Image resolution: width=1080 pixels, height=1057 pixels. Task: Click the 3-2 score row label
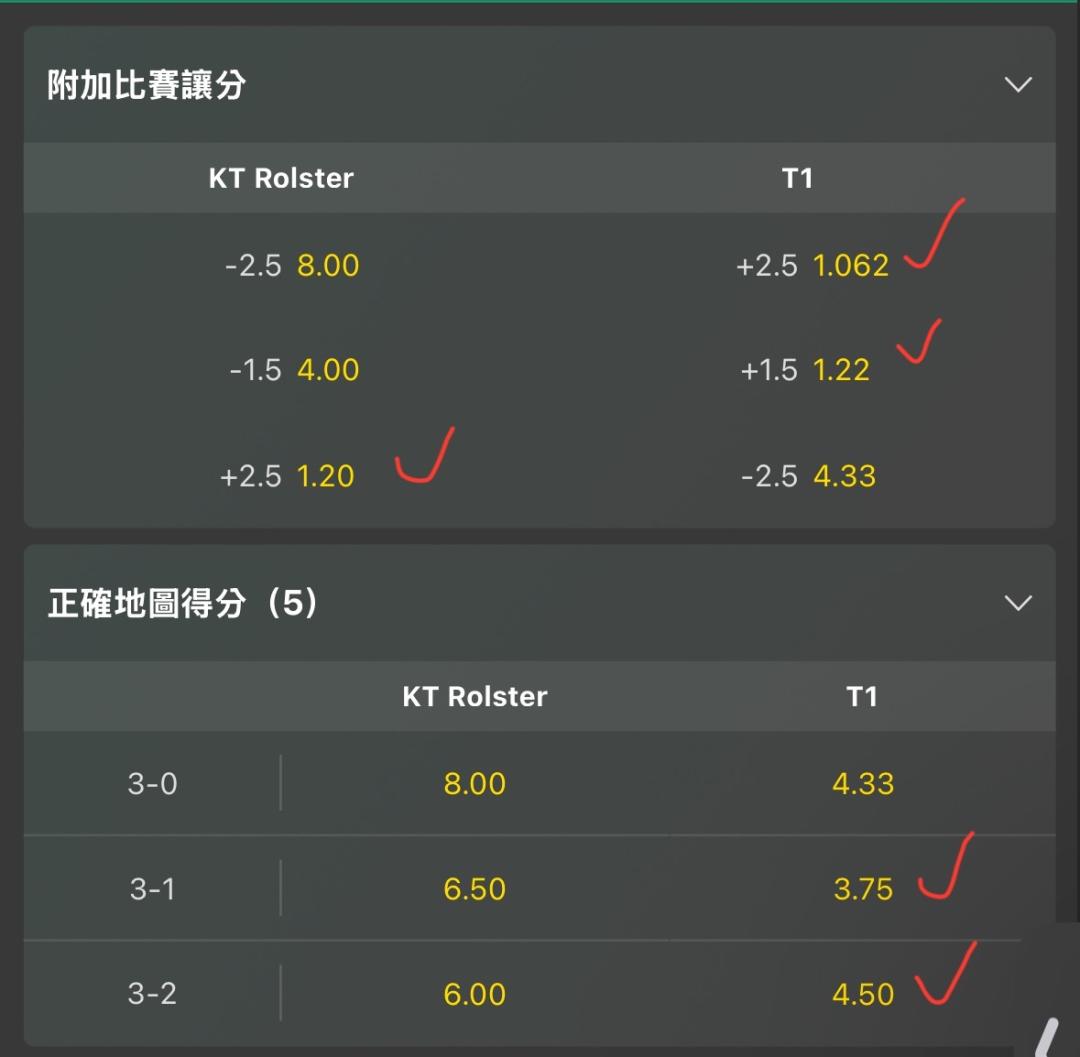(152, 994)
